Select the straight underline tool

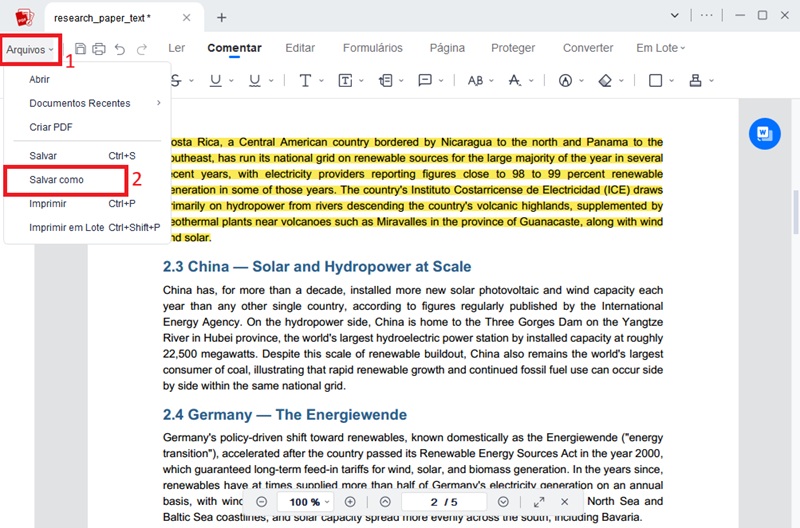pos(215,80)
